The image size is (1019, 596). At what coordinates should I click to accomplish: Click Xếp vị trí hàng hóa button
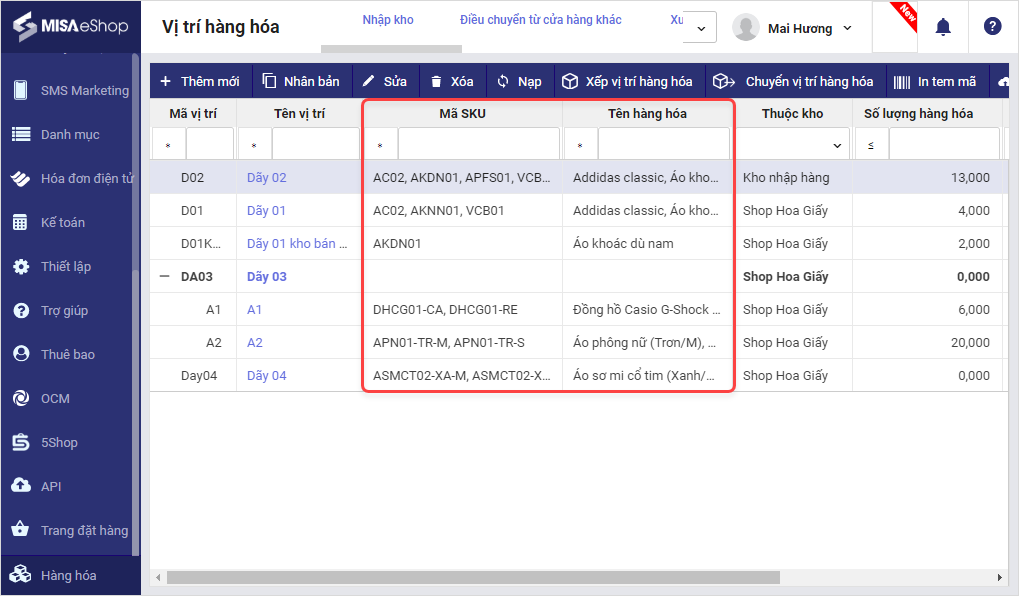627,81
